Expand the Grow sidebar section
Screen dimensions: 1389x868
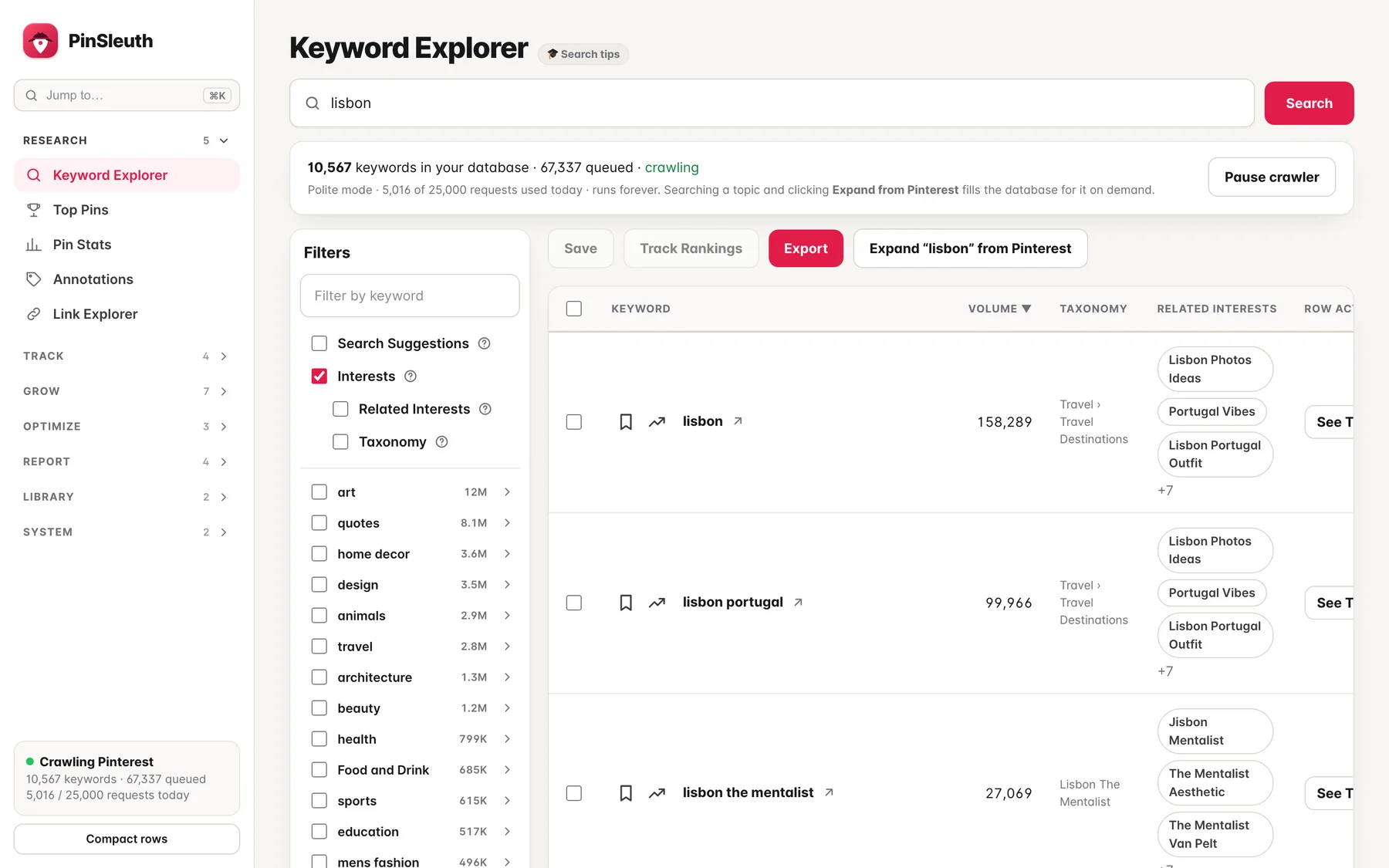[224, 392]
